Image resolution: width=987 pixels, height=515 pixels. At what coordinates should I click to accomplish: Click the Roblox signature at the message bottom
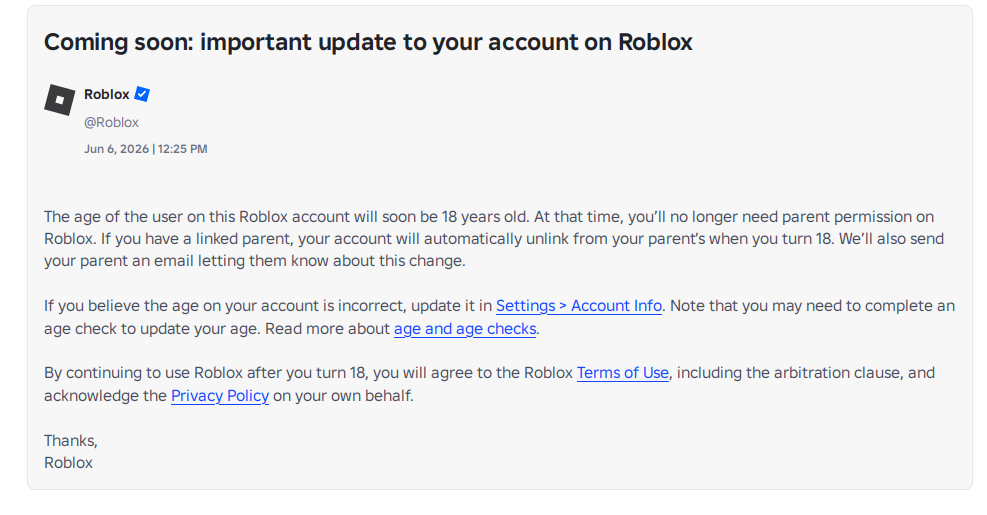pos(68,463)
